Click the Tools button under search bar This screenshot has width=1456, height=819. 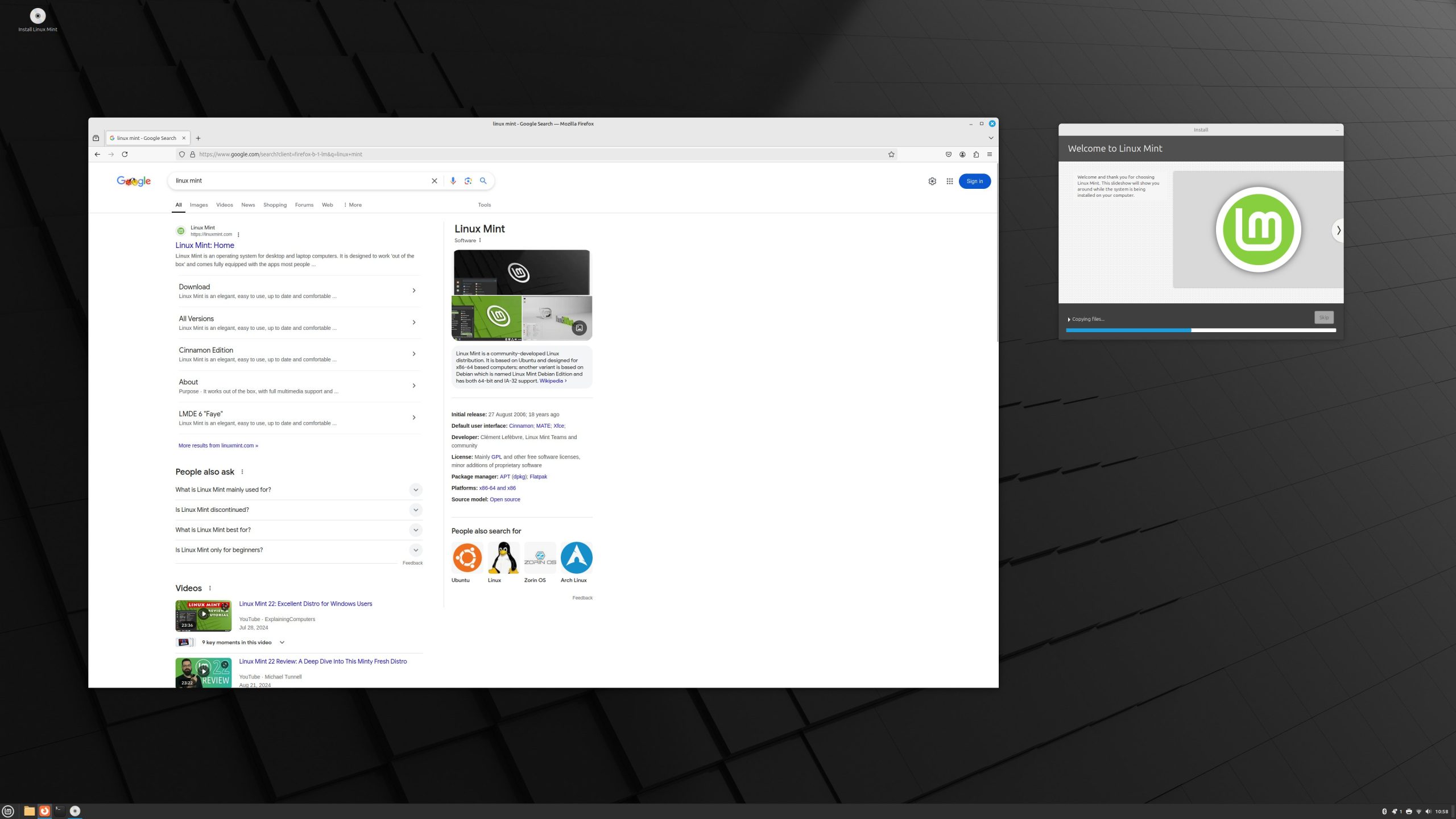point(485,205)
